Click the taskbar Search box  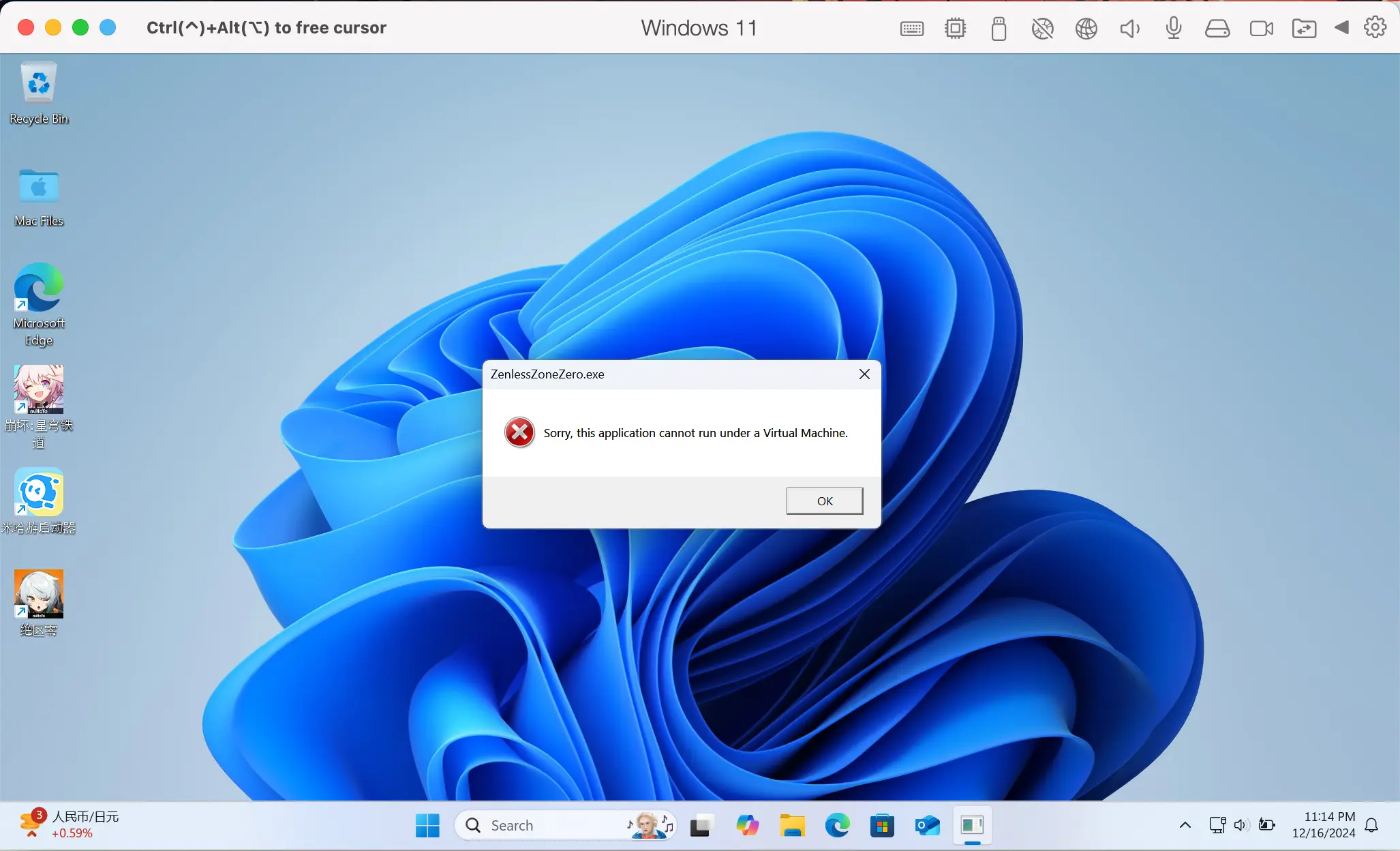click(x=565, y=826)
